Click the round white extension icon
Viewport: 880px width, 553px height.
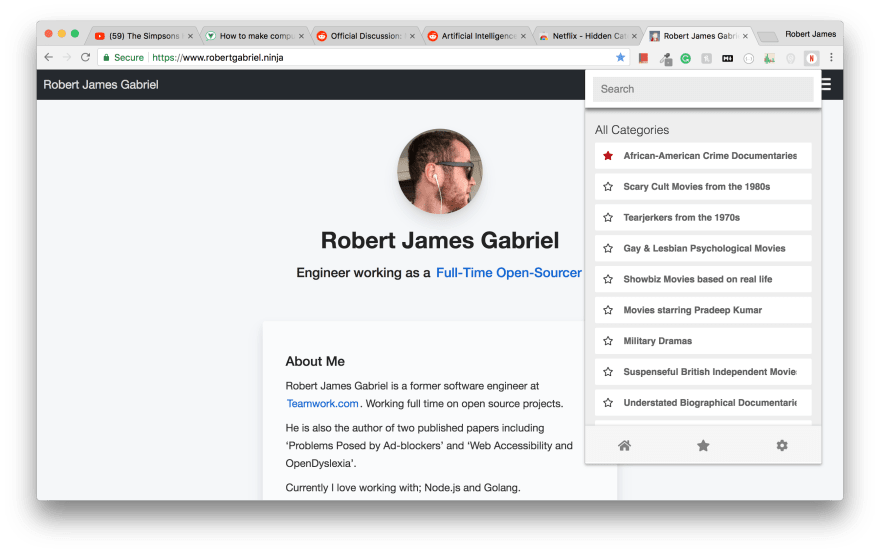tap(748, 58)
